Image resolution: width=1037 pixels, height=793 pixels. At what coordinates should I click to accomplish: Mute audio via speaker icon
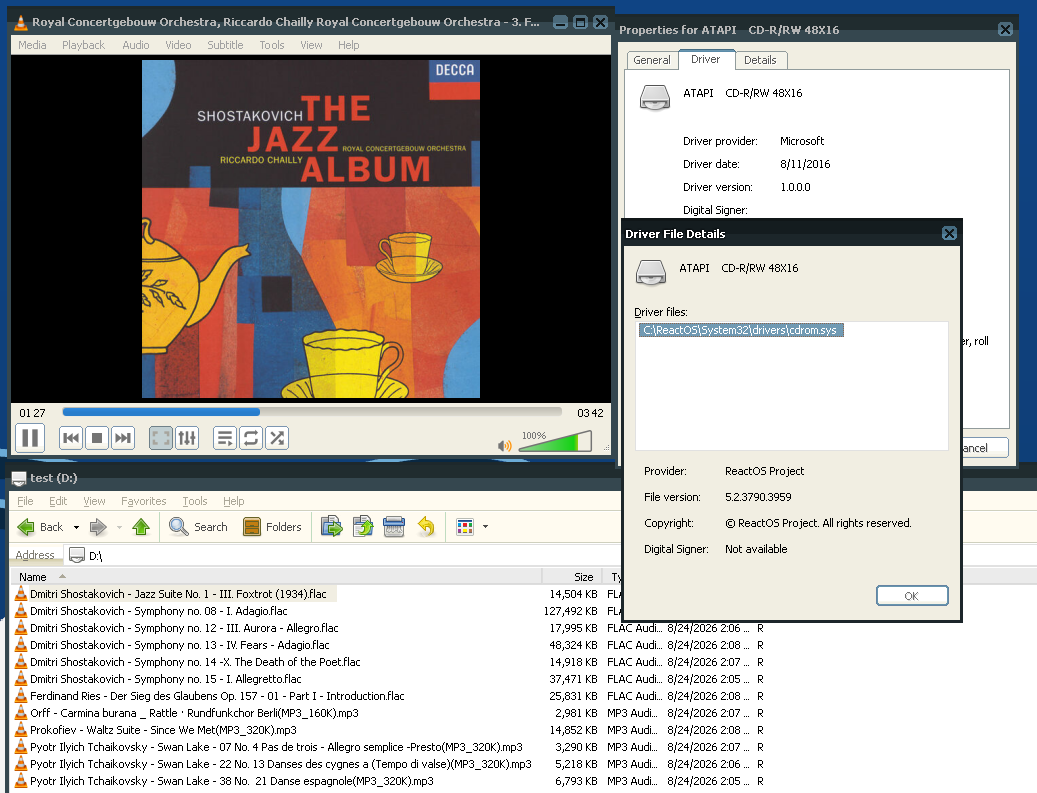(x=505, y=446)
